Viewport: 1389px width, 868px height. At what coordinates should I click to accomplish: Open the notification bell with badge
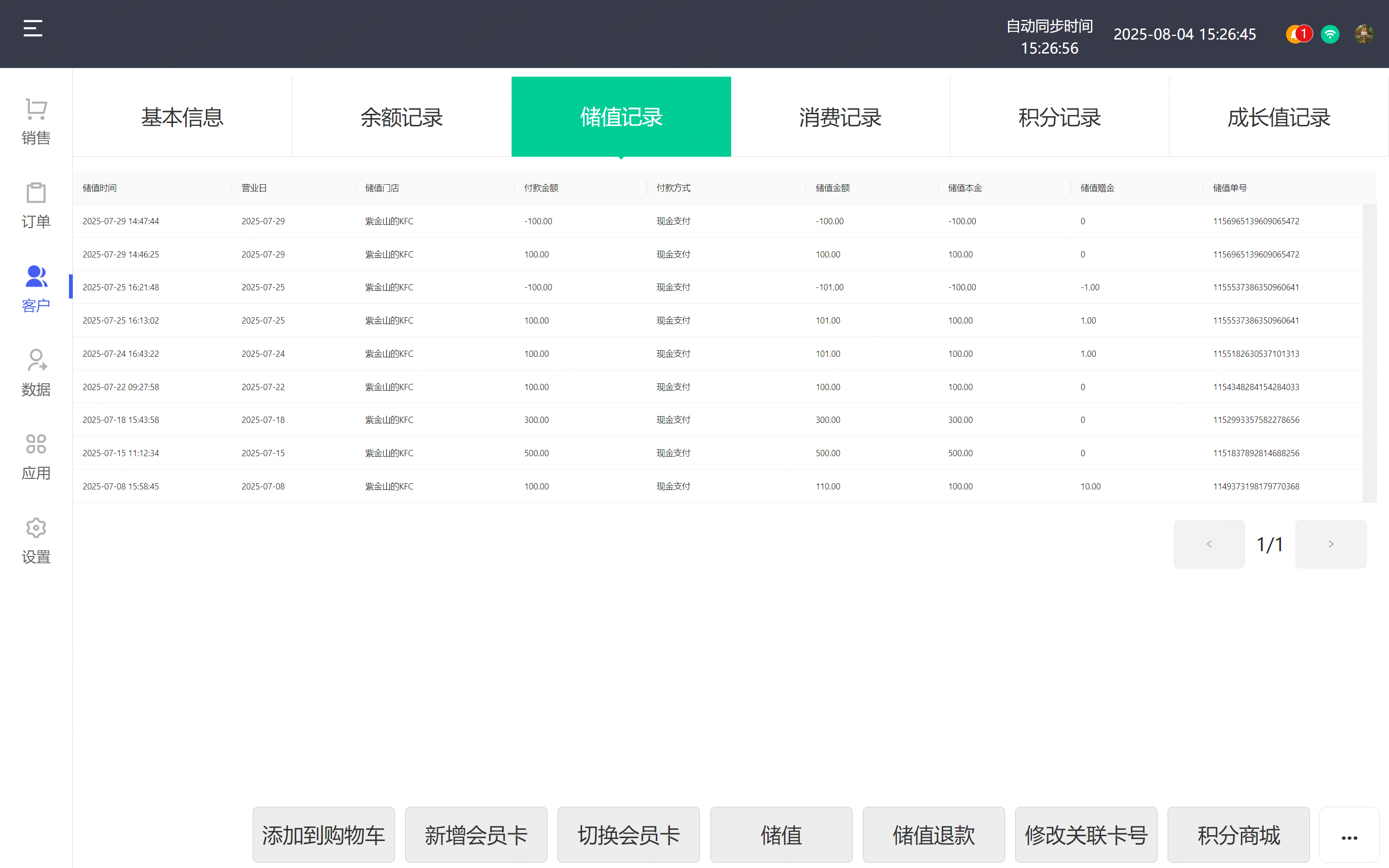click(1299, 34)
